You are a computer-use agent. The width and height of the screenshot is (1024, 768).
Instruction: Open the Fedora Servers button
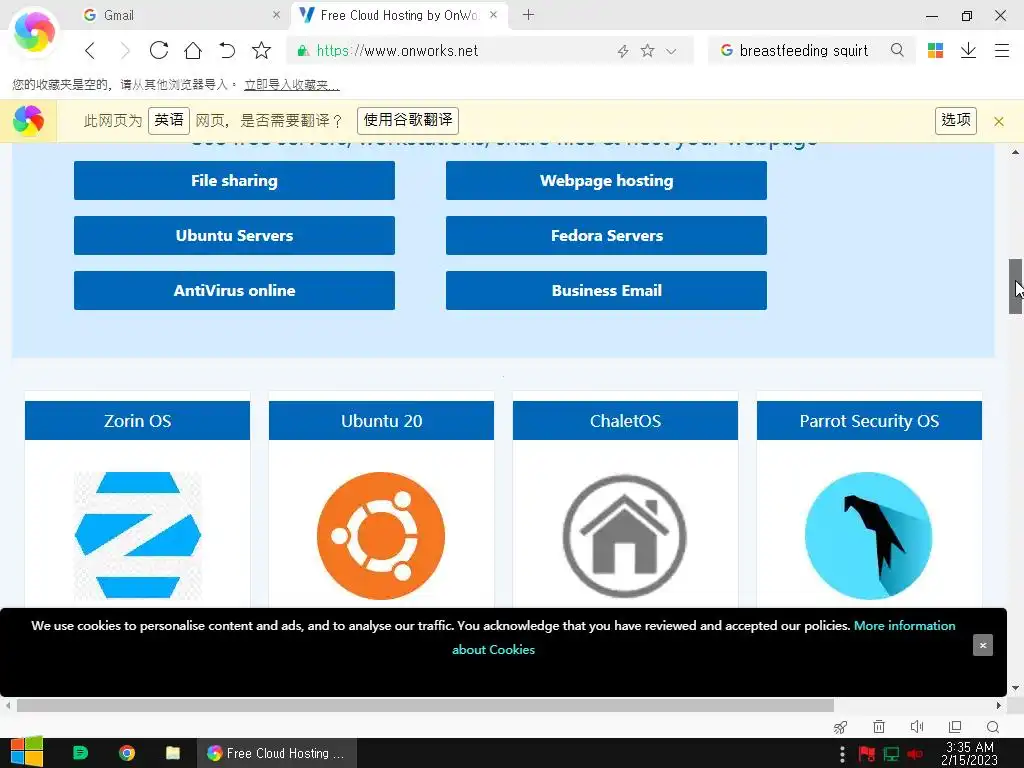coord(606,235)
